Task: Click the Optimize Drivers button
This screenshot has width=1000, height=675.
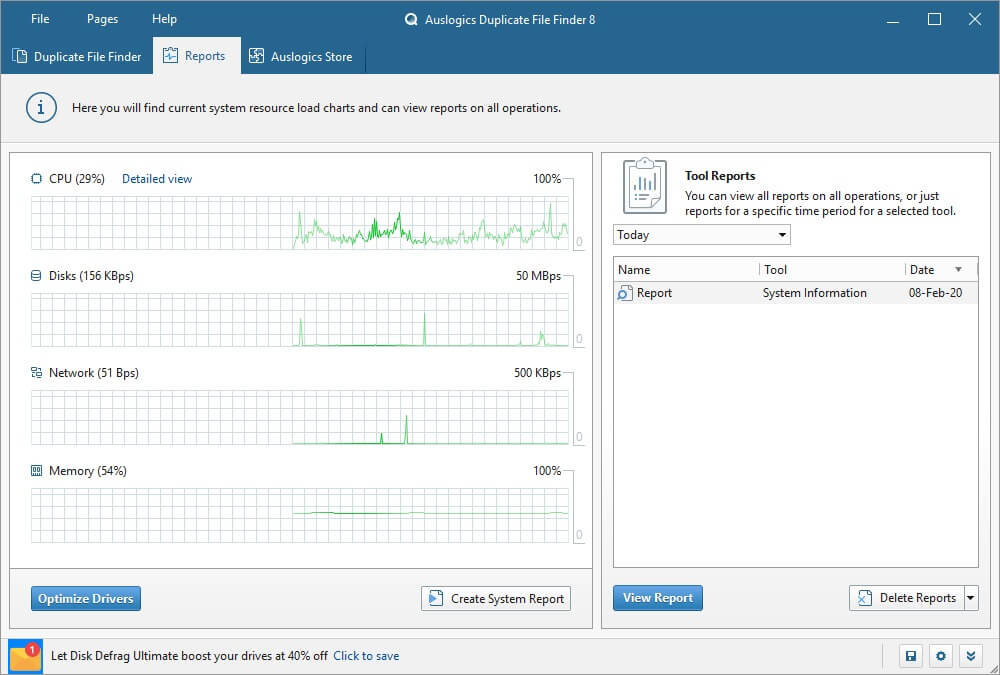Action: [x=85, y=598]
